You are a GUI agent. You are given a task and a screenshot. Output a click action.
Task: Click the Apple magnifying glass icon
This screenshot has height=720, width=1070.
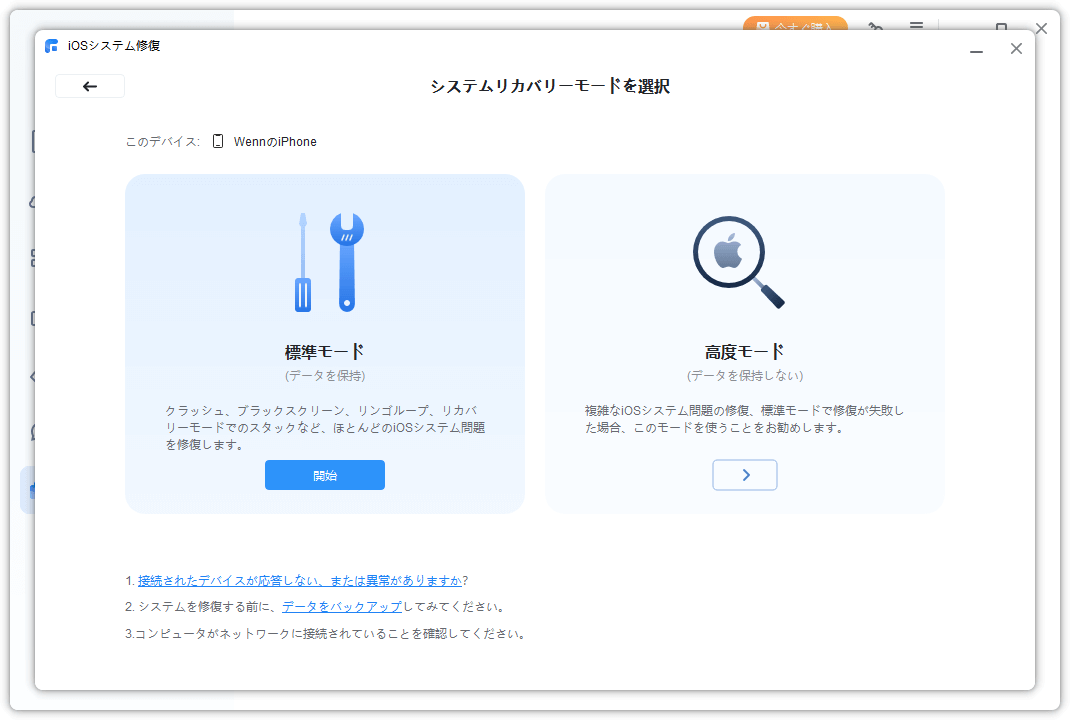click(738, 262)
